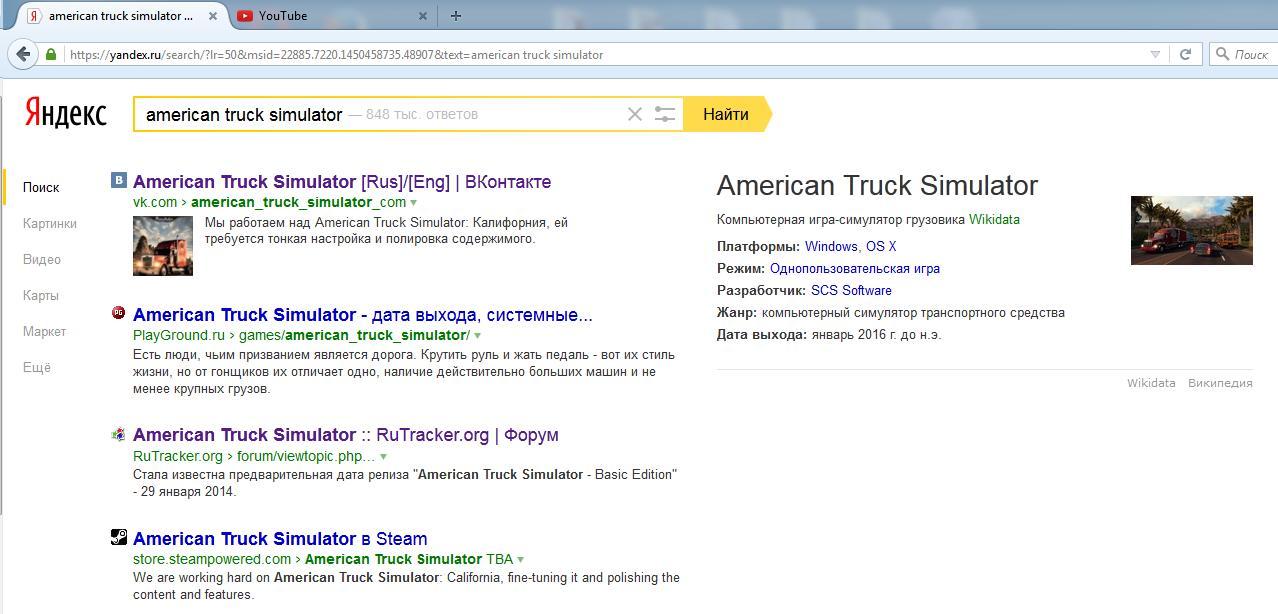Click the Steam favicon icon
Viewport: 1278px width, 614px height.
coord(119,537)
